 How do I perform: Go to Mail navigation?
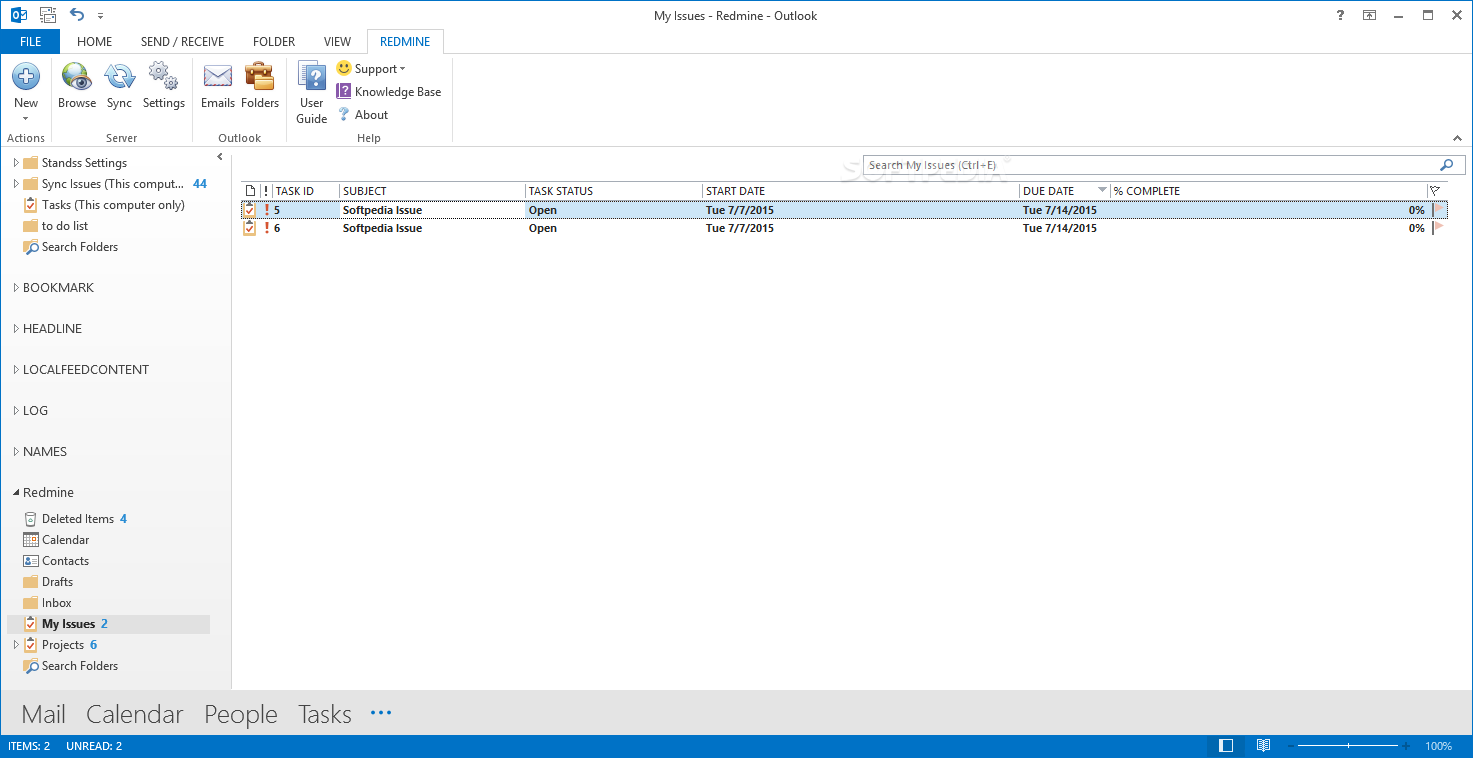point(43,714)
